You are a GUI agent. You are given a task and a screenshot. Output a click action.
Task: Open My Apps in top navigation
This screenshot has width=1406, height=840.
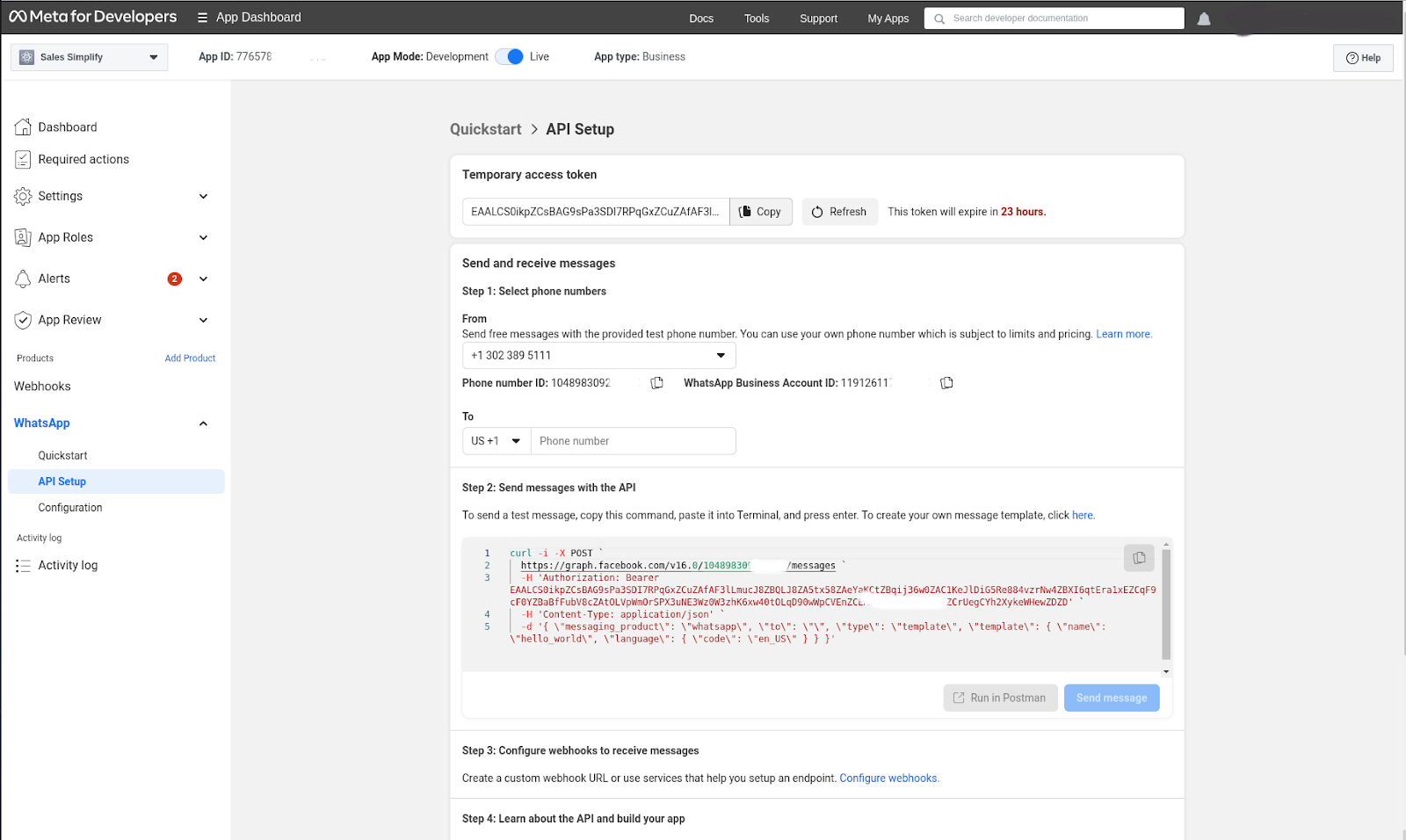888,18
